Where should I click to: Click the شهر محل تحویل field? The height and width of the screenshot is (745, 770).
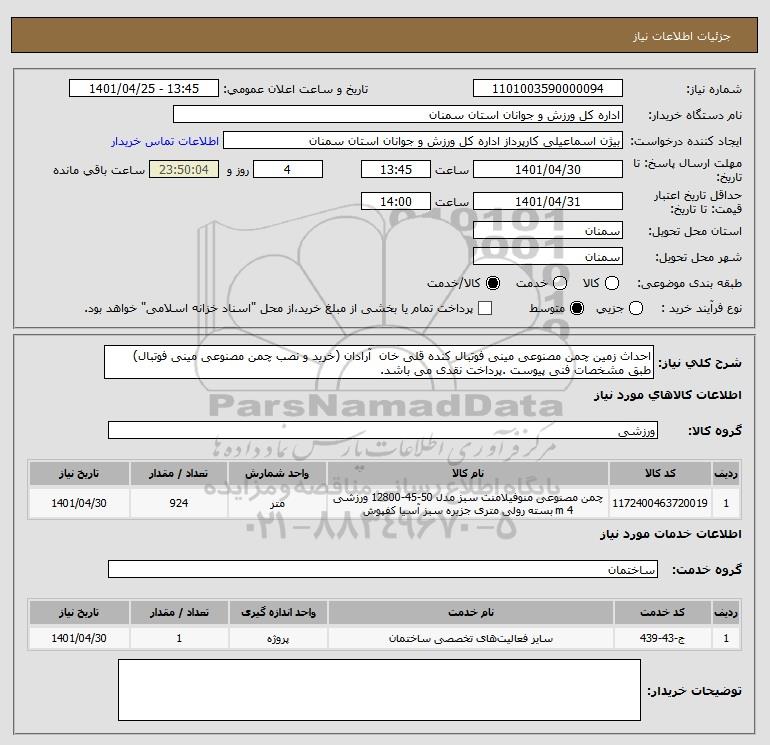[x=548, y=257]
